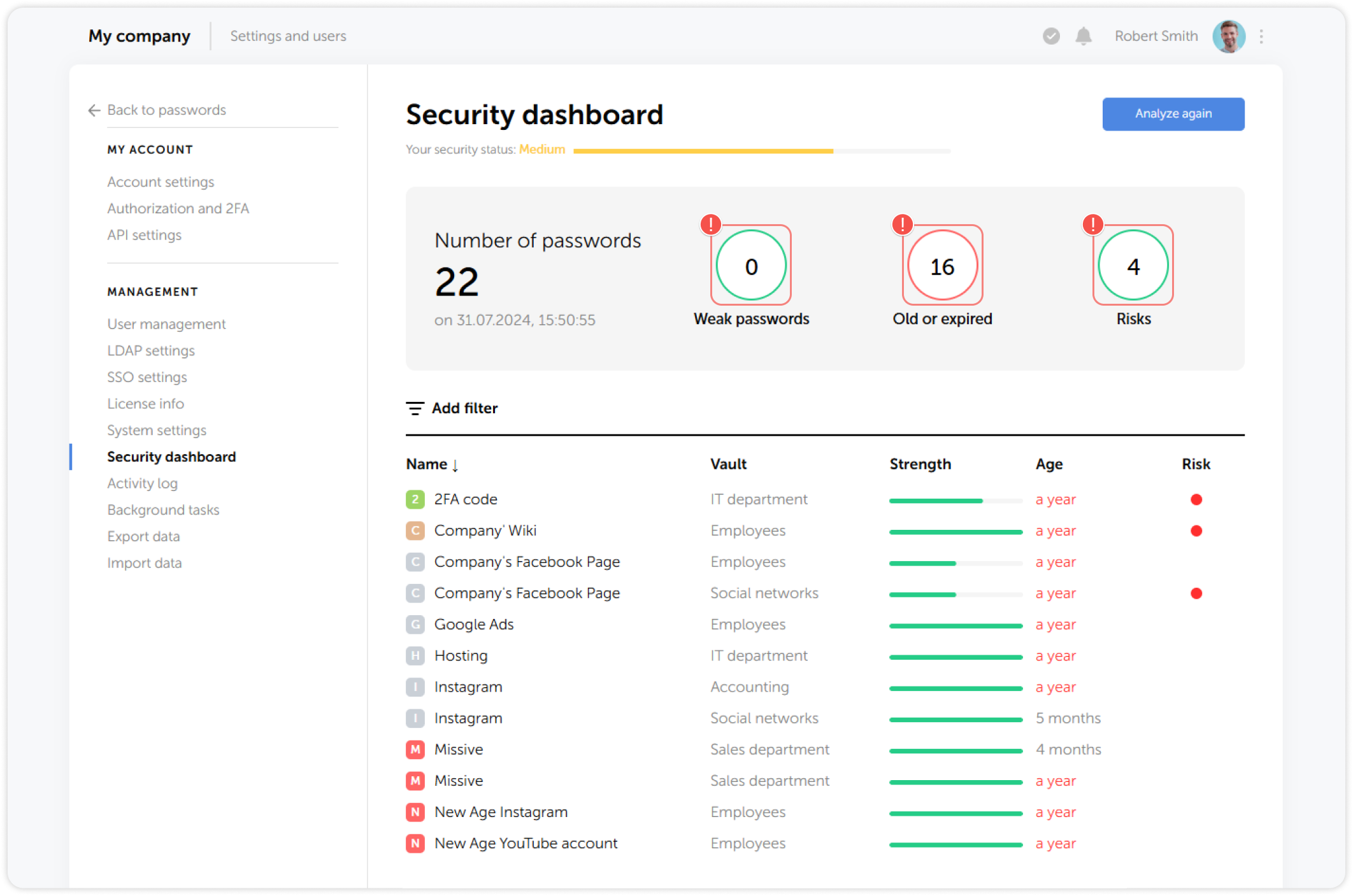Click the checkmark status icon in header
Viewport: 1353px width, 896px height.
click(1051, 36)
